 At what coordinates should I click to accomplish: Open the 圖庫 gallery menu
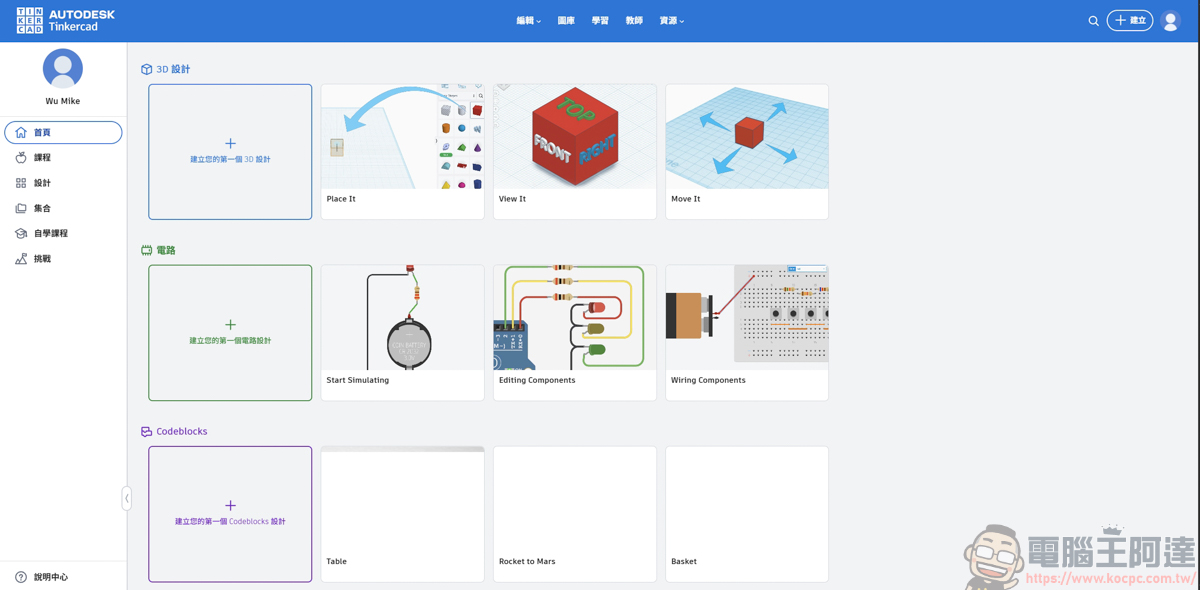coord(566,20)
